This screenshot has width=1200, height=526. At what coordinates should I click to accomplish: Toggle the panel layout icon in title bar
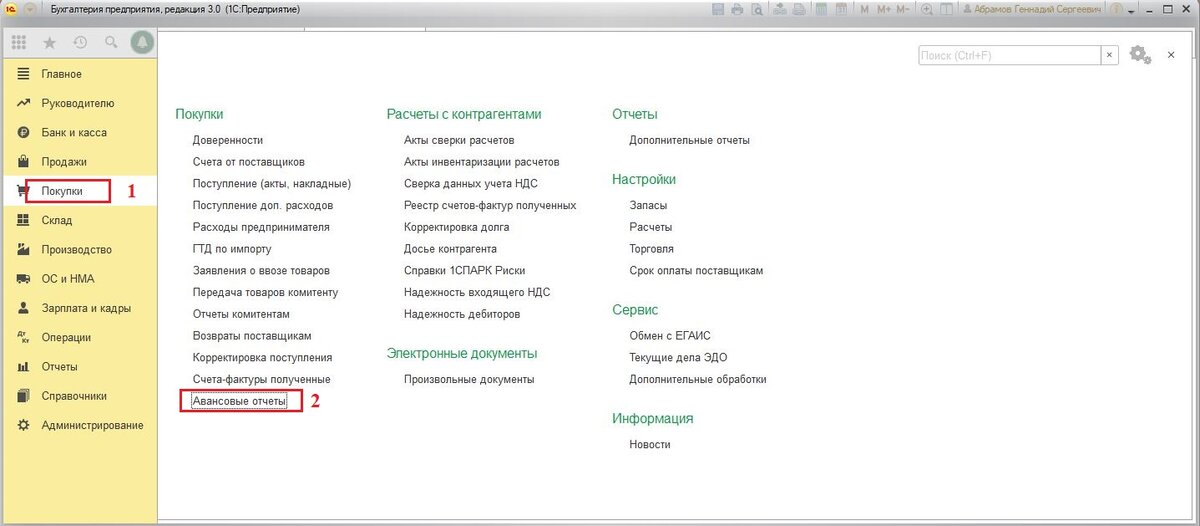click(x=946, y=9)
